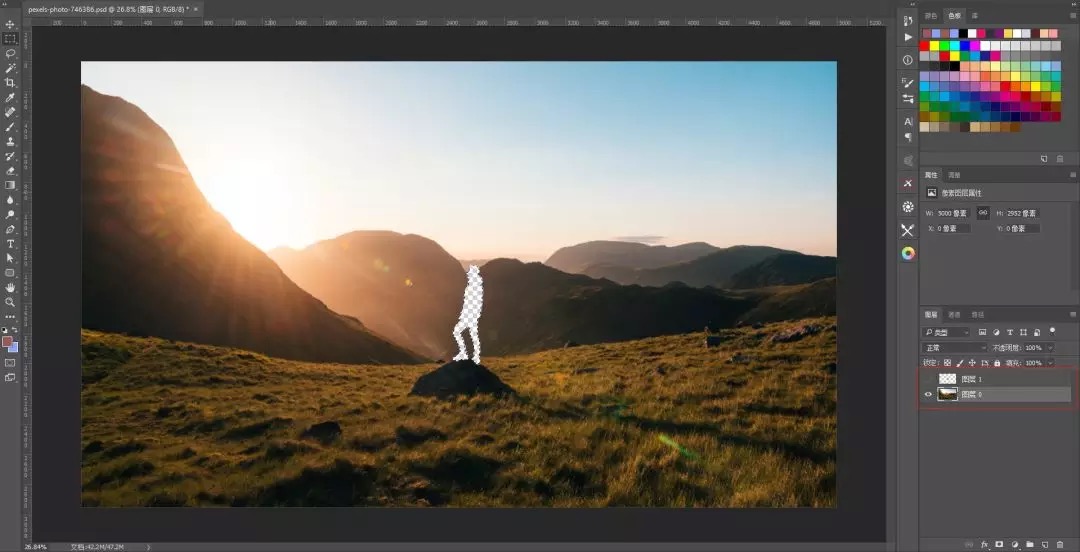This screenshot has height=552, width=1080.
Task: Open the crossed brushes plugin icon
Action: (908, 230)
